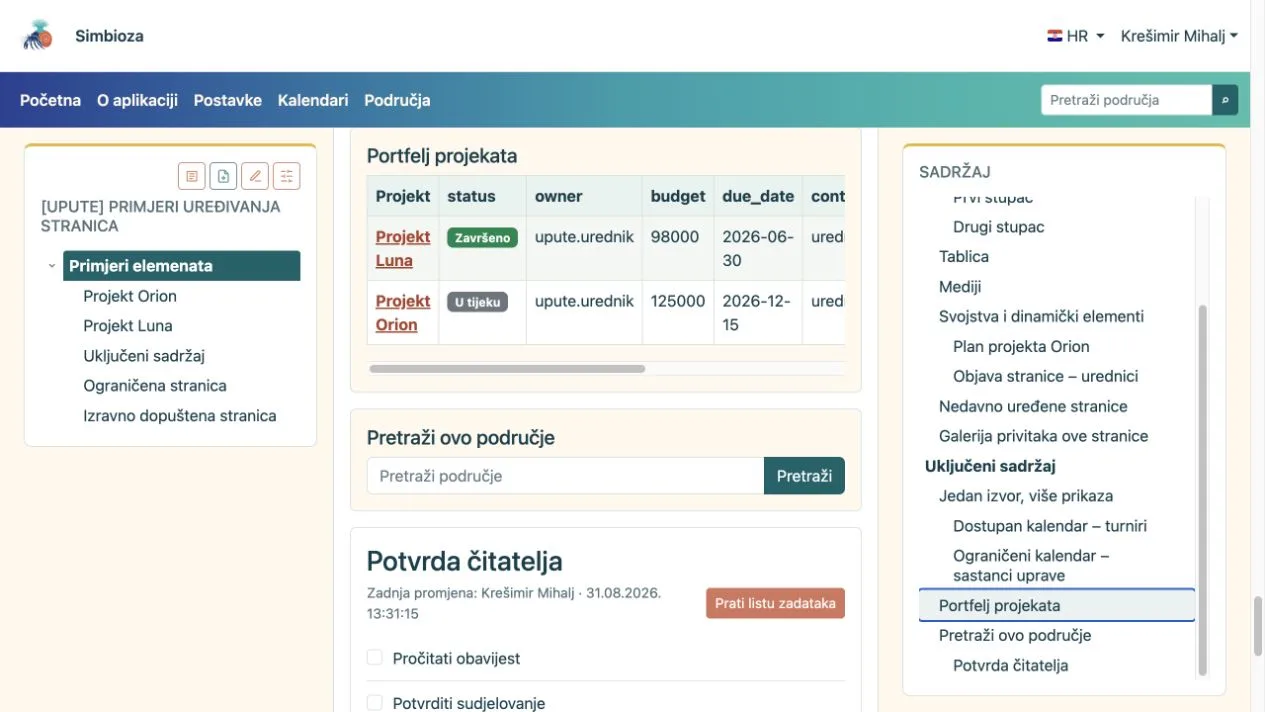Click the 'Pretraži područje' search field
The height and width of the screenshot is (712, 1265).
[565, 476]
